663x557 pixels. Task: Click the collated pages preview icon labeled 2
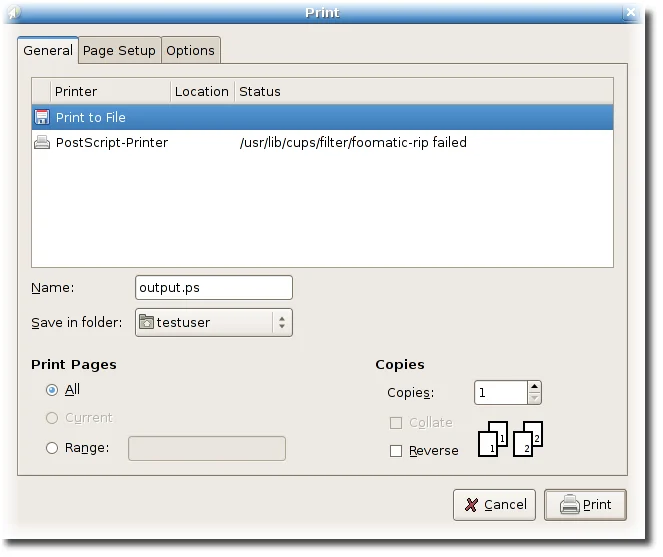pyautogui.click(x=528, y=439)
